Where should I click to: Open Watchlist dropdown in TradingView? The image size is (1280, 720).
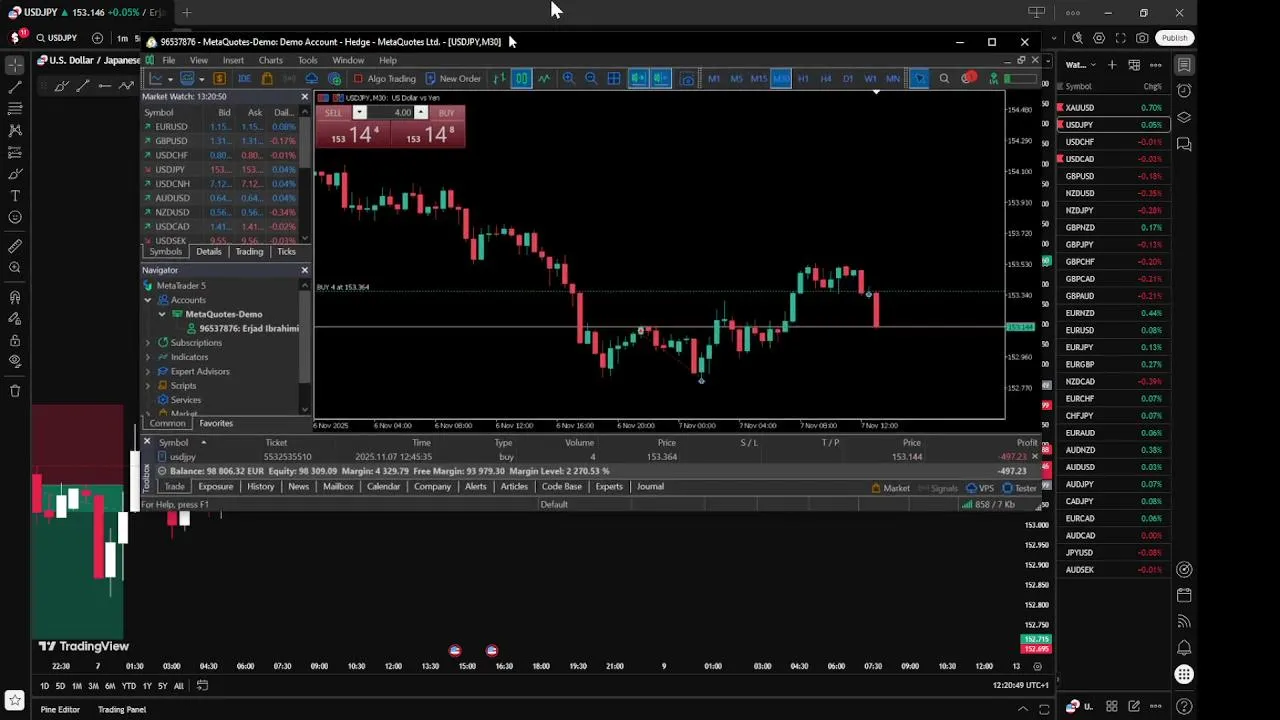pos(1080,65)
